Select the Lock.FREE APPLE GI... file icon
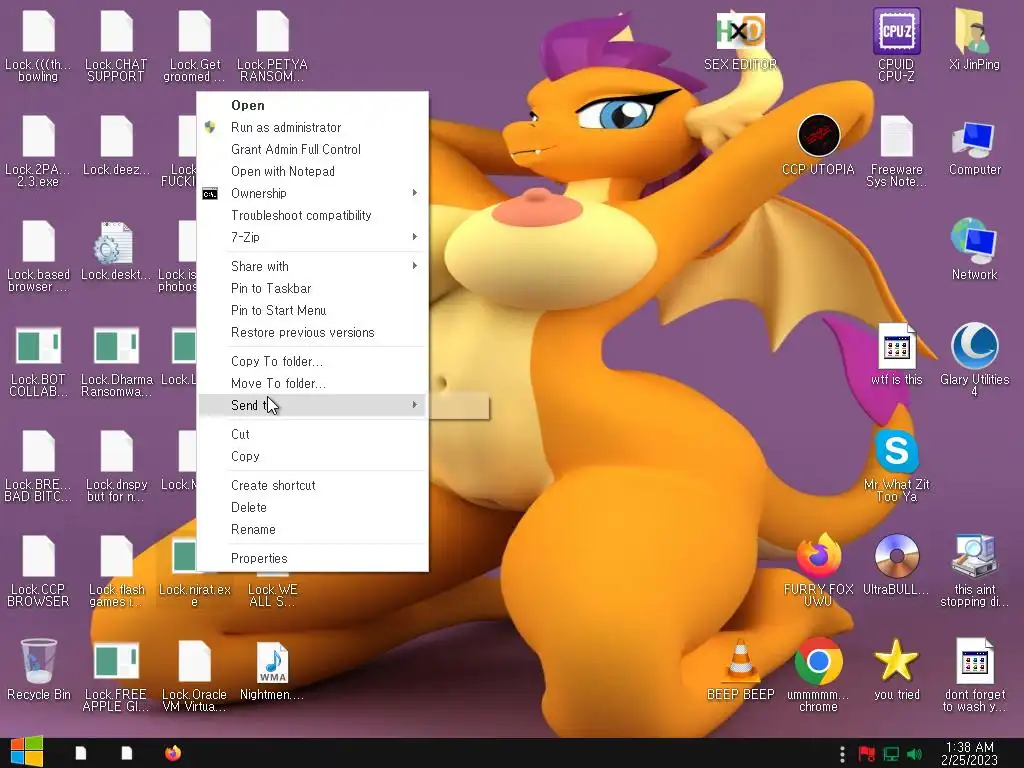1024x768 pixels. 116,661
